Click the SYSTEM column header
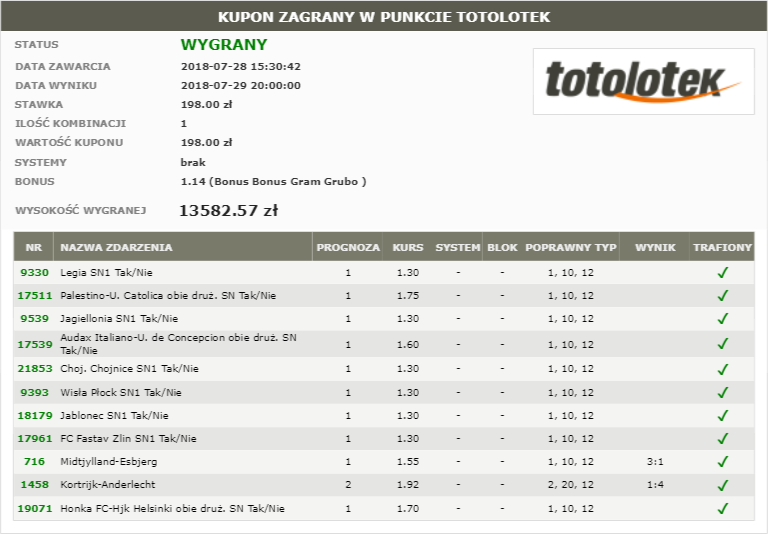The width and height of the screenshot is (768, 534). 457,247
